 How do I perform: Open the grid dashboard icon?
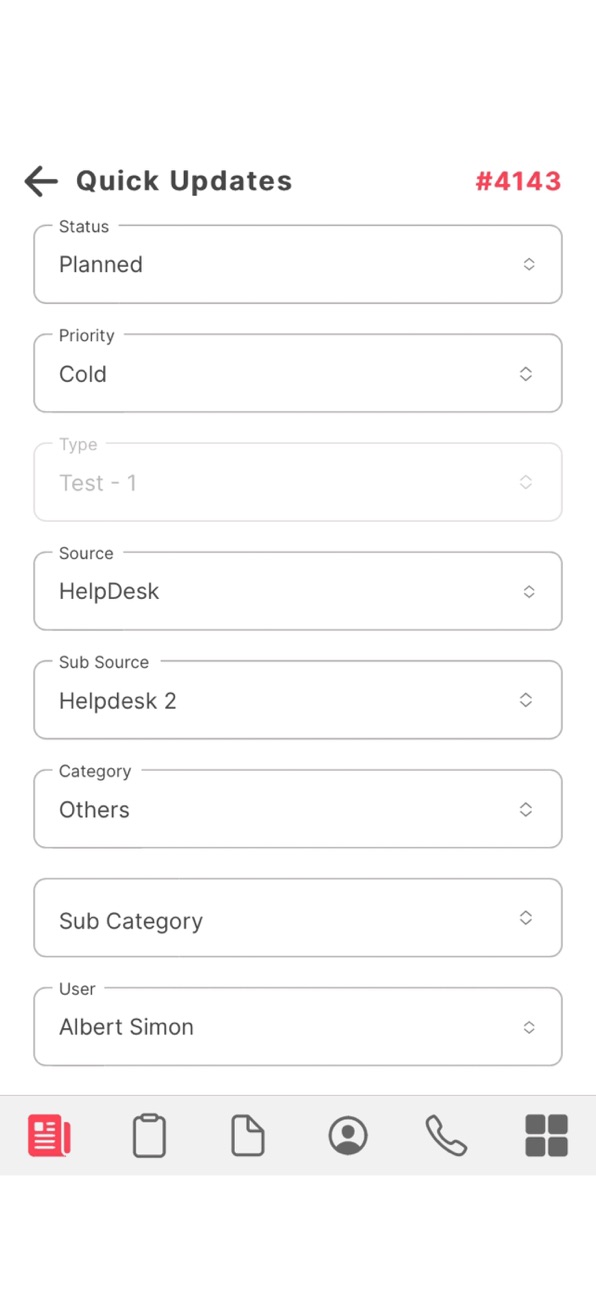(546, 1136)
